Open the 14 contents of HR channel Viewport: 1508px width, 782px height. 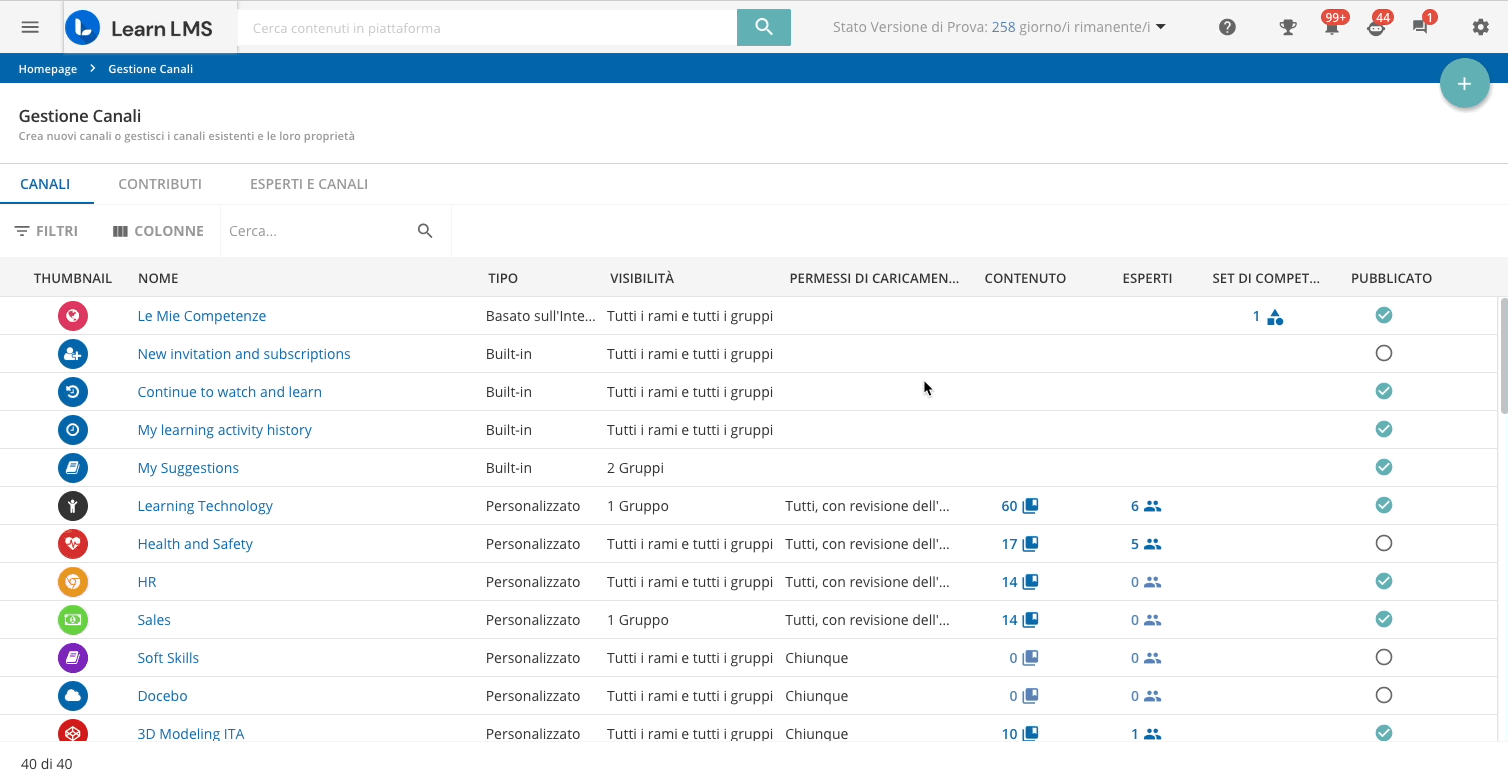[x=1020, y=582]
